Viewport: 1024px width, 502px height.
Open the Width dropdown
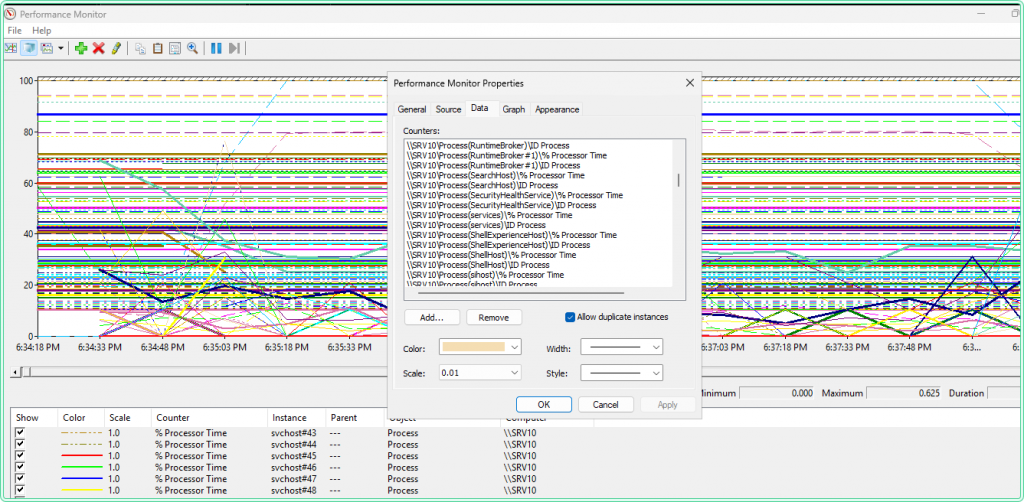(622, 347)
